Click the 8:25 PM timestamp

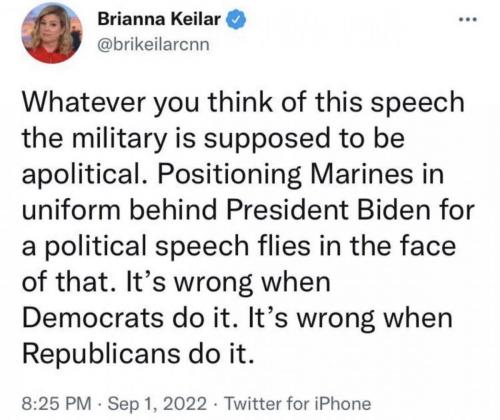56,404
